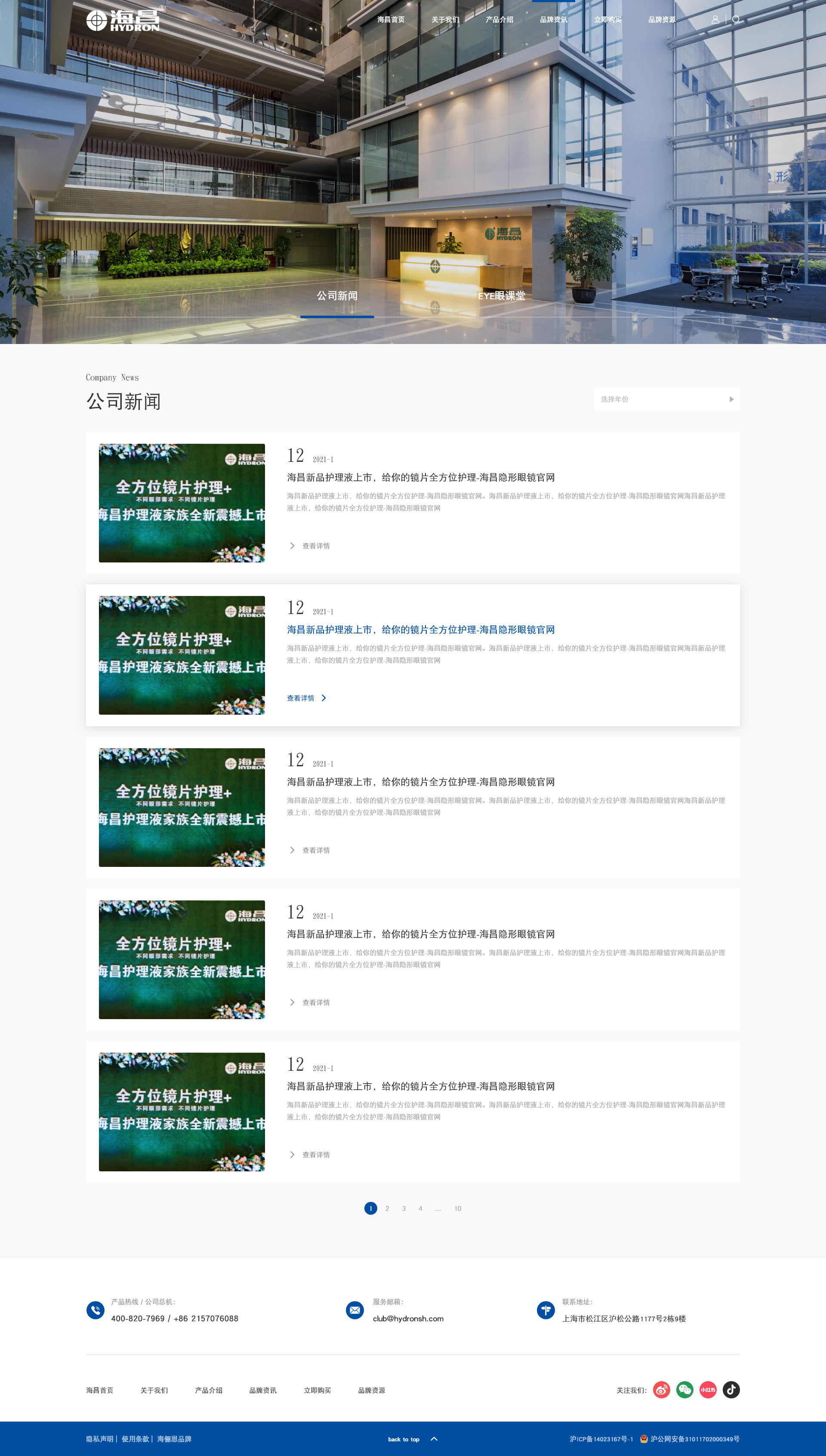Image resolution: width=826 pixels, height=1456 pixels.
Task: Open the Weibo social icon in the footer
Action: click(x=661, y=1390)
